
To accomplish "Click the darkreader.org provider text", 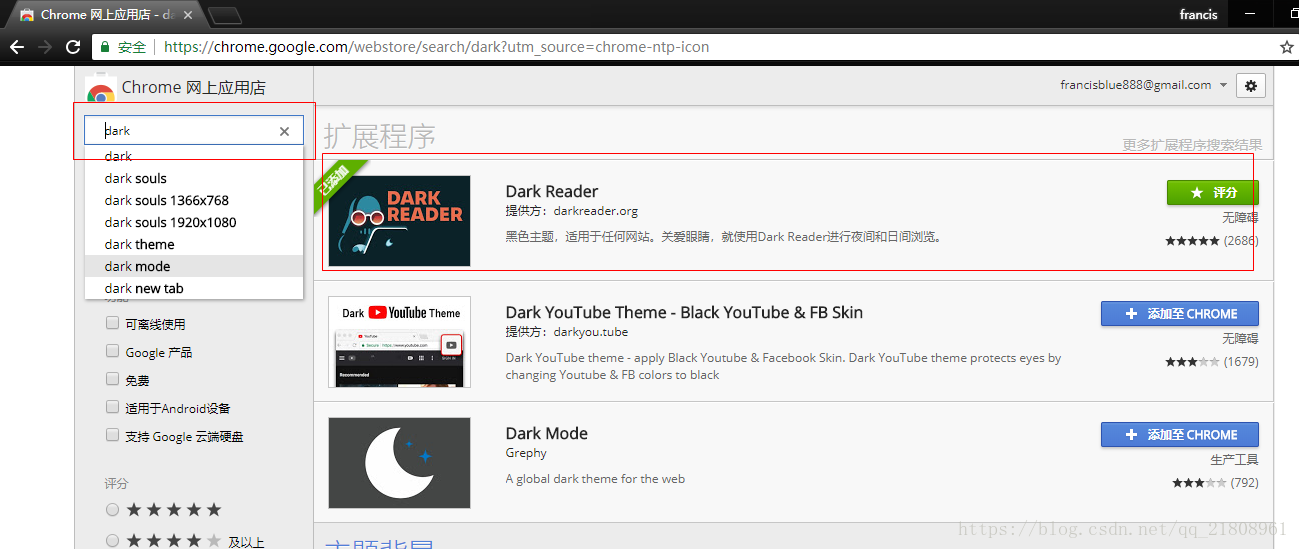I will (595, 211).
